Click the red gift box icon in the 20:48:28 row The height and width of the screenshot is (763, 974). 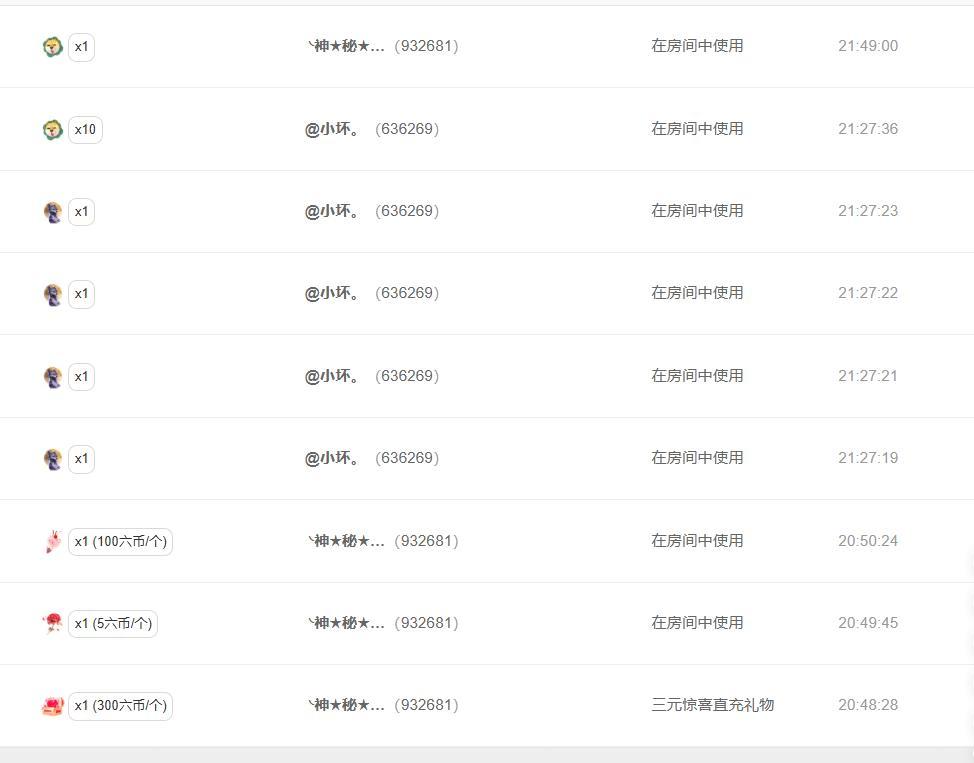[53, 706]
